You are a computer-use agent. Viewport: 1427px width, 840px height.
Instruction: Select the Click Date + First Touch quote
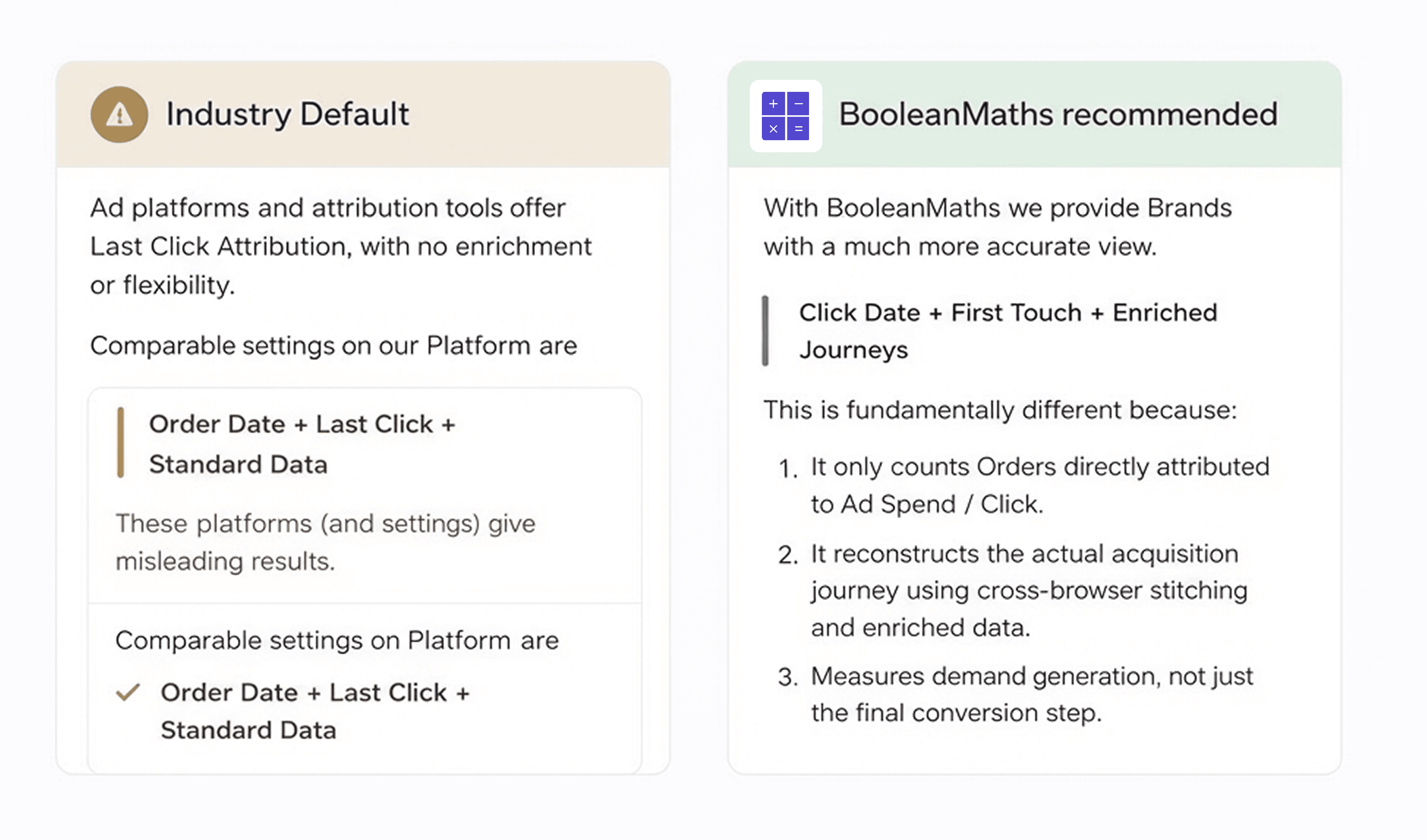(x=1007, y=331)
